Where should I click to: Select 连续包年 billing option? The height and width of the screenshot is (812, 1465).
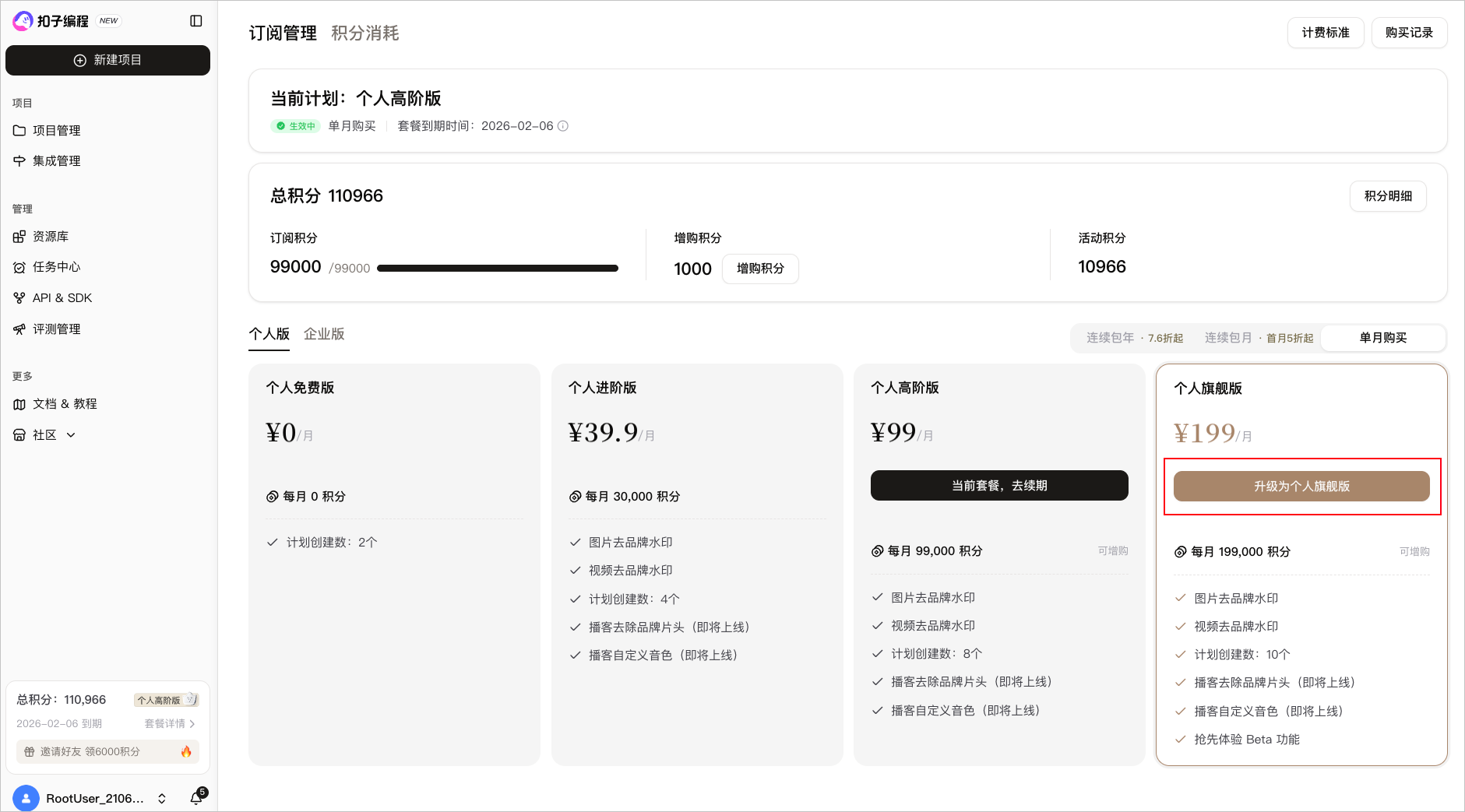pyautogui.click(x=1134, y=338)
